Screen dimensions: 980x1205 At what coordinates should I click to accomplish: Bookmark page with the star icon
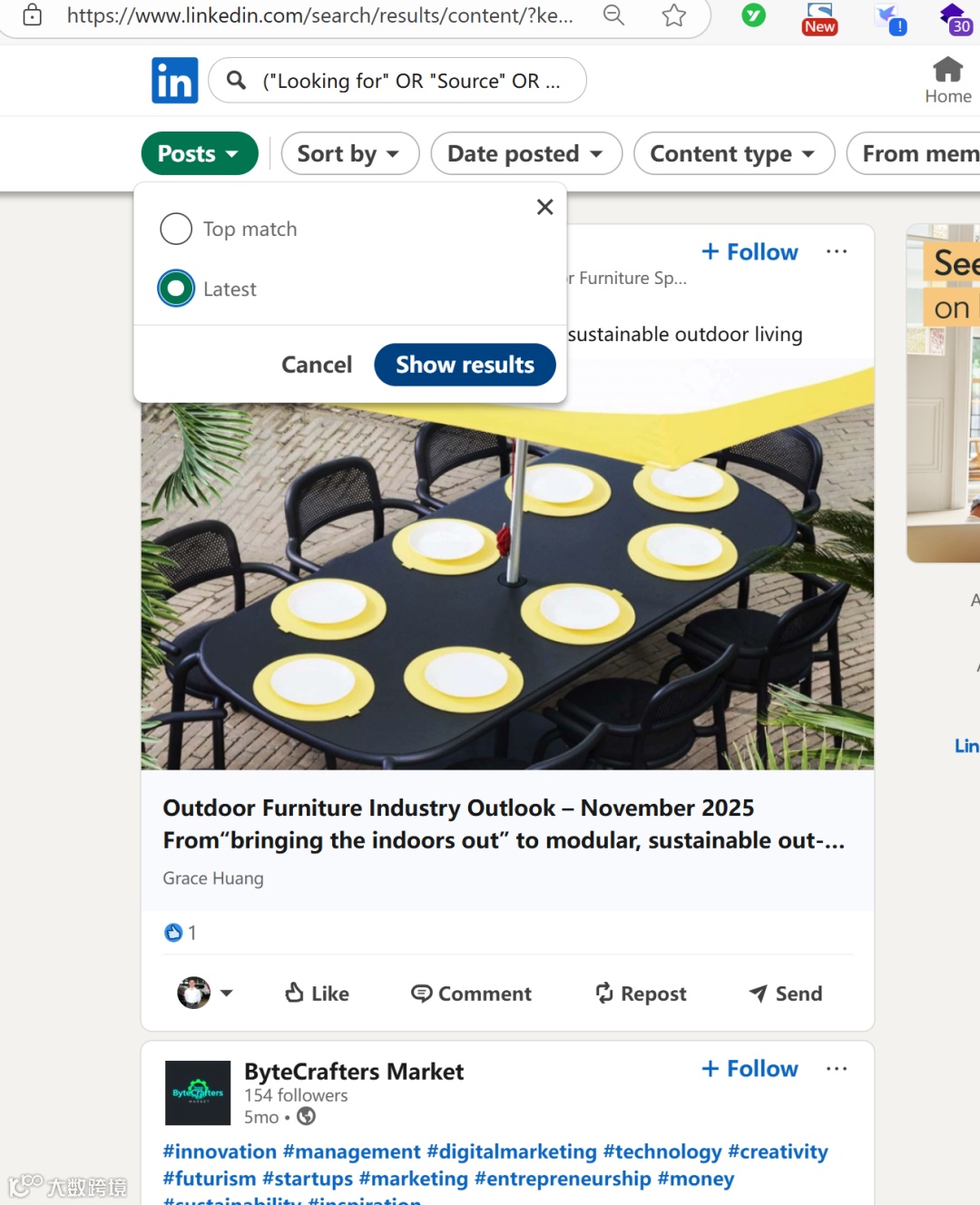pos(673,15)
